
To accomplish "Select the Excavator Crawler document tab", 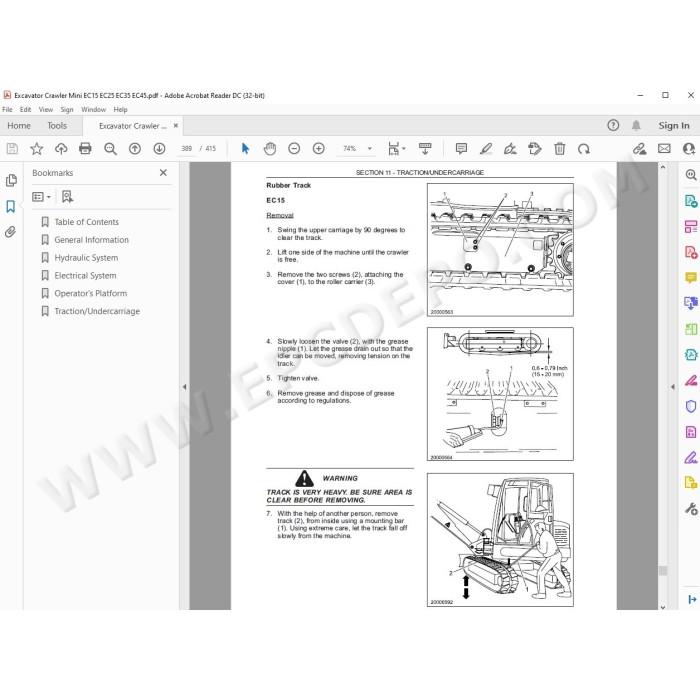I will (x=133, y=126).
